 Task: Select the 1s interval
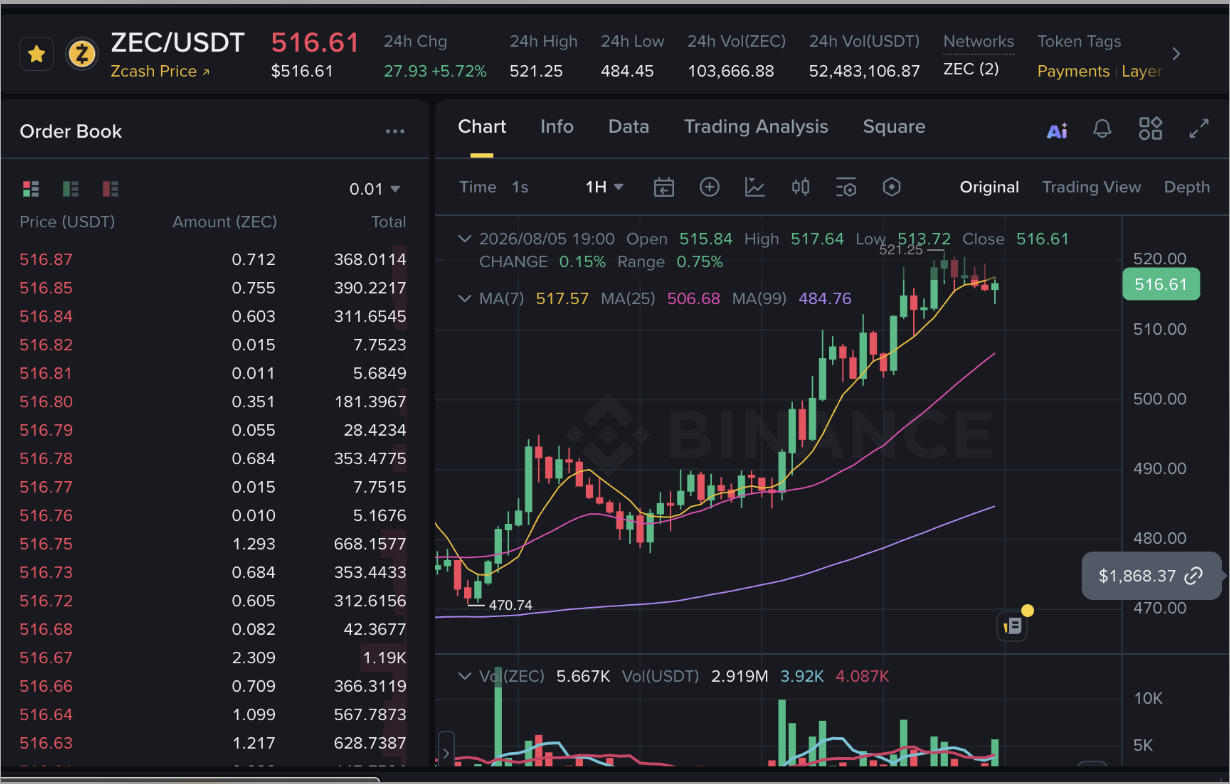(x=520, y=187)
